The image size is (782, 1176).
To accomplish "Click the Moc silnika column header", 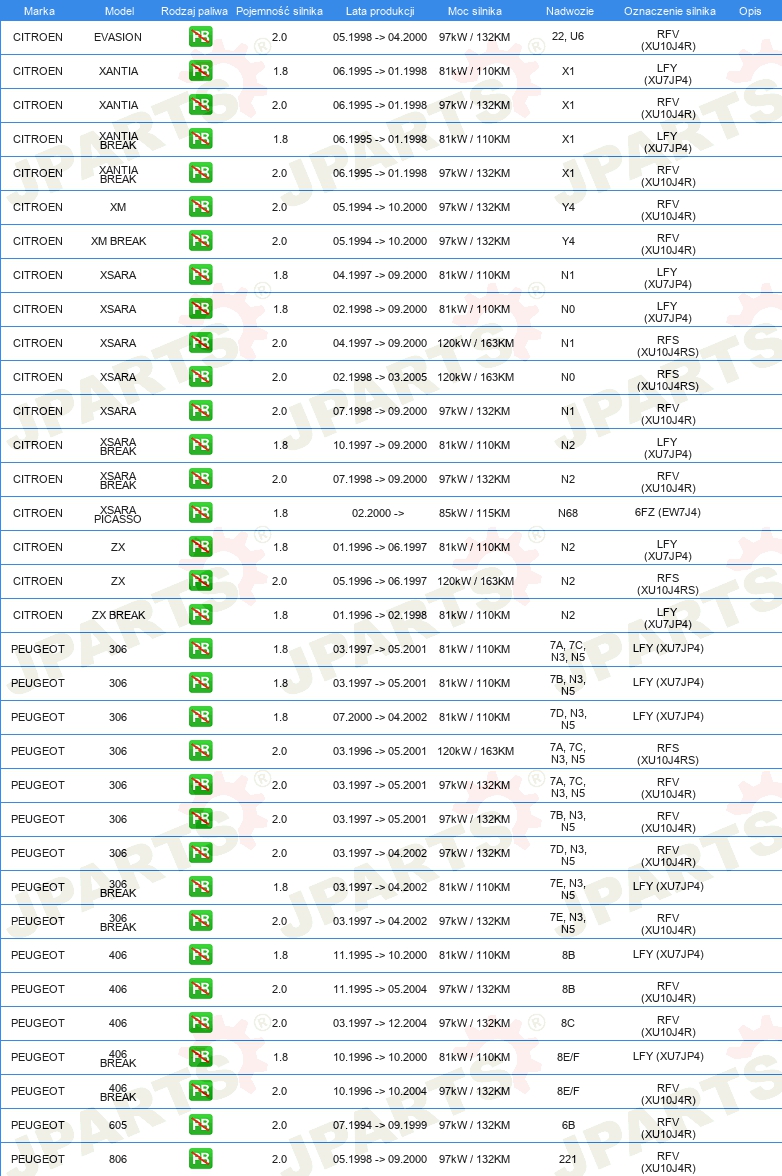I will 475,11.
